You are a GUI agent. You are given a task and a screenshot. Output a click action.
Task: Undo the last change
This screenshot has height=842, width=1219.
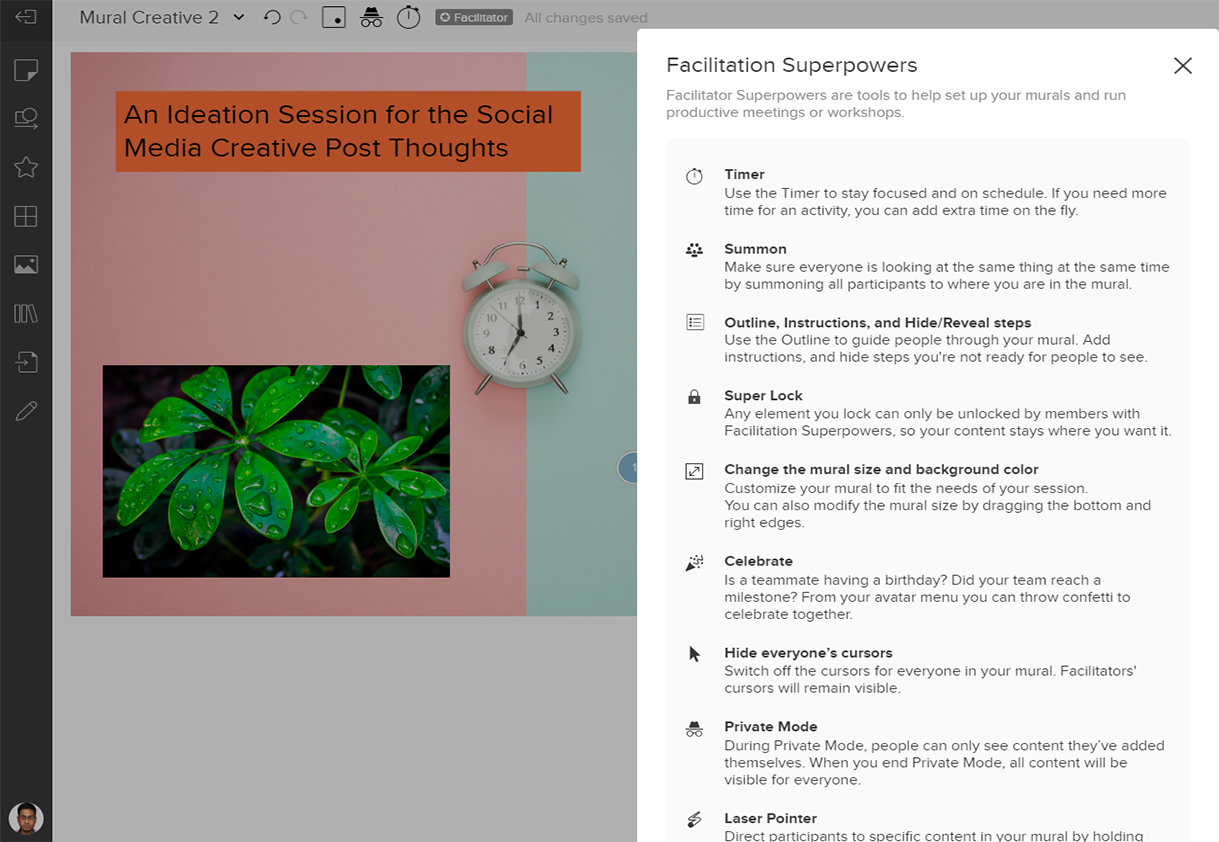272,17
